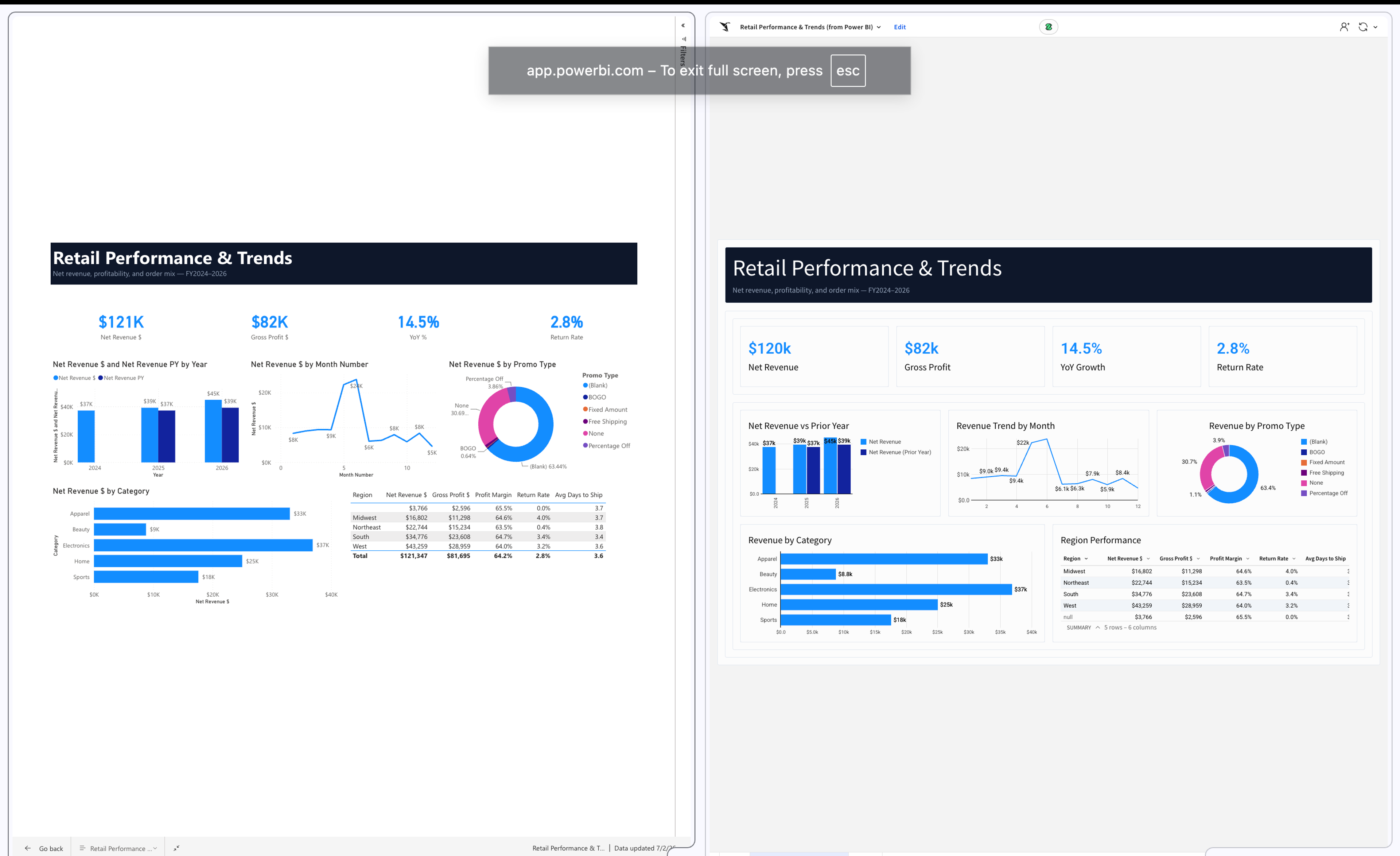The image size is (1400, 856).
Task: Click the South row in Sigma table
Action: tap(1205, 594)
